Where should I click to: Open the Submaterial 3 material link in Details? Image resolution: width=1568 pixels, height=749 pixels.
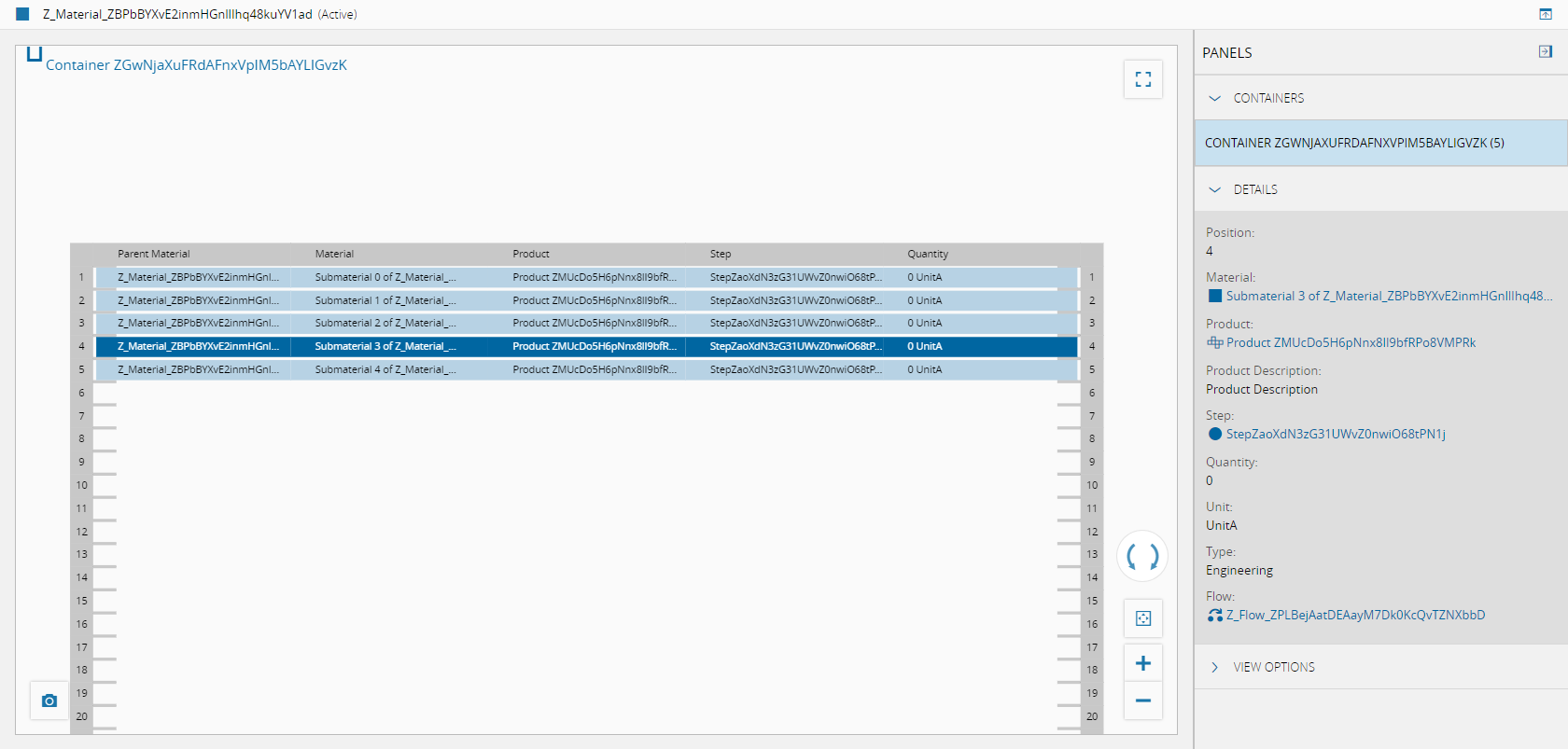coord(1389,296)
